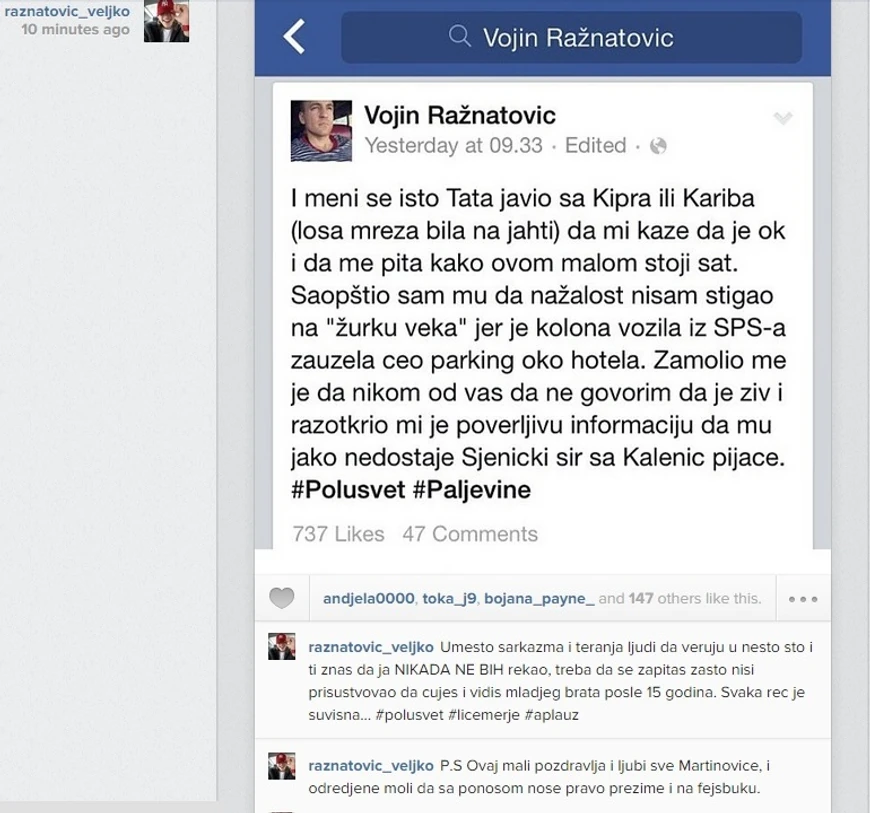Open the Vojin Ražnatovic post author name

(x=460, y=115)
